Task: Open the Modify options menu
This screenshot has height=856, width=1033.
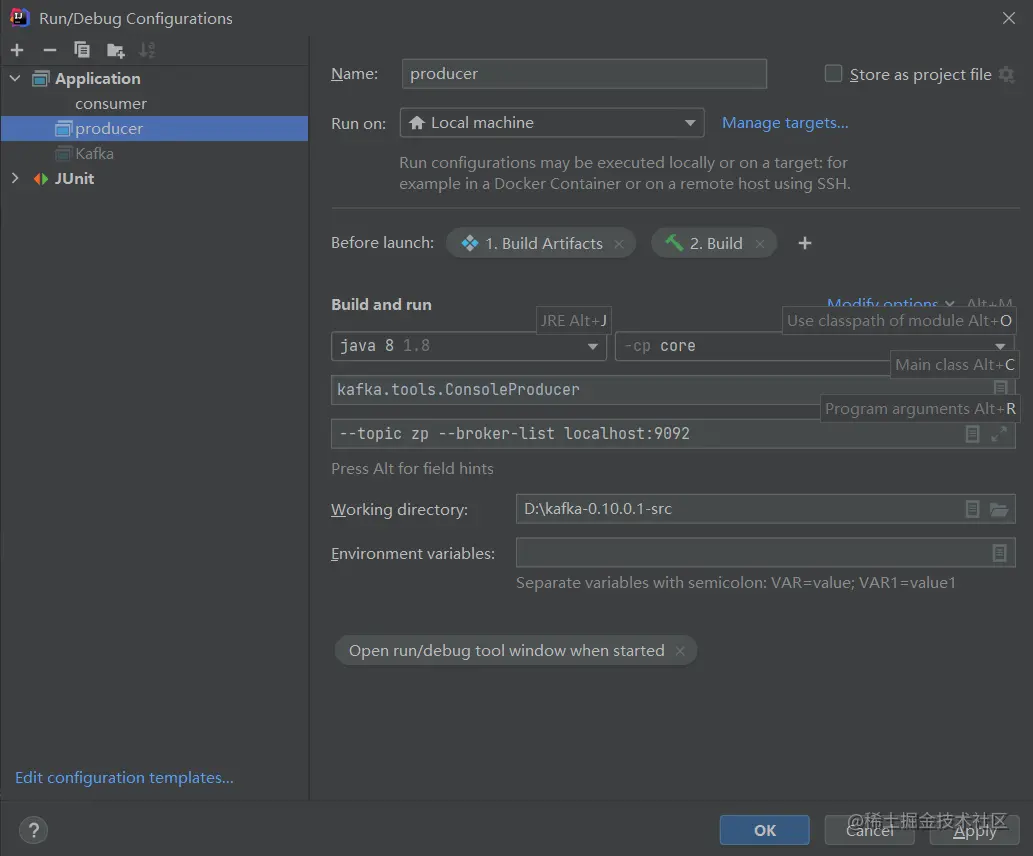Action: click(890, 304)
